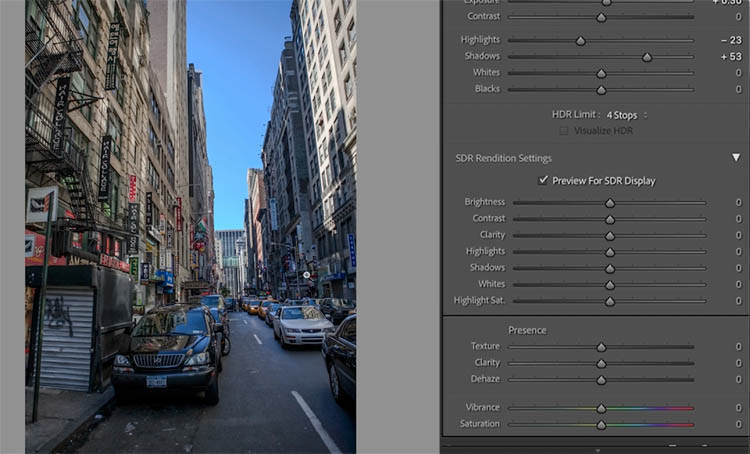Click the Presence Clarity slider handle
Screen dimensions: 750x454
coord(601,363)
